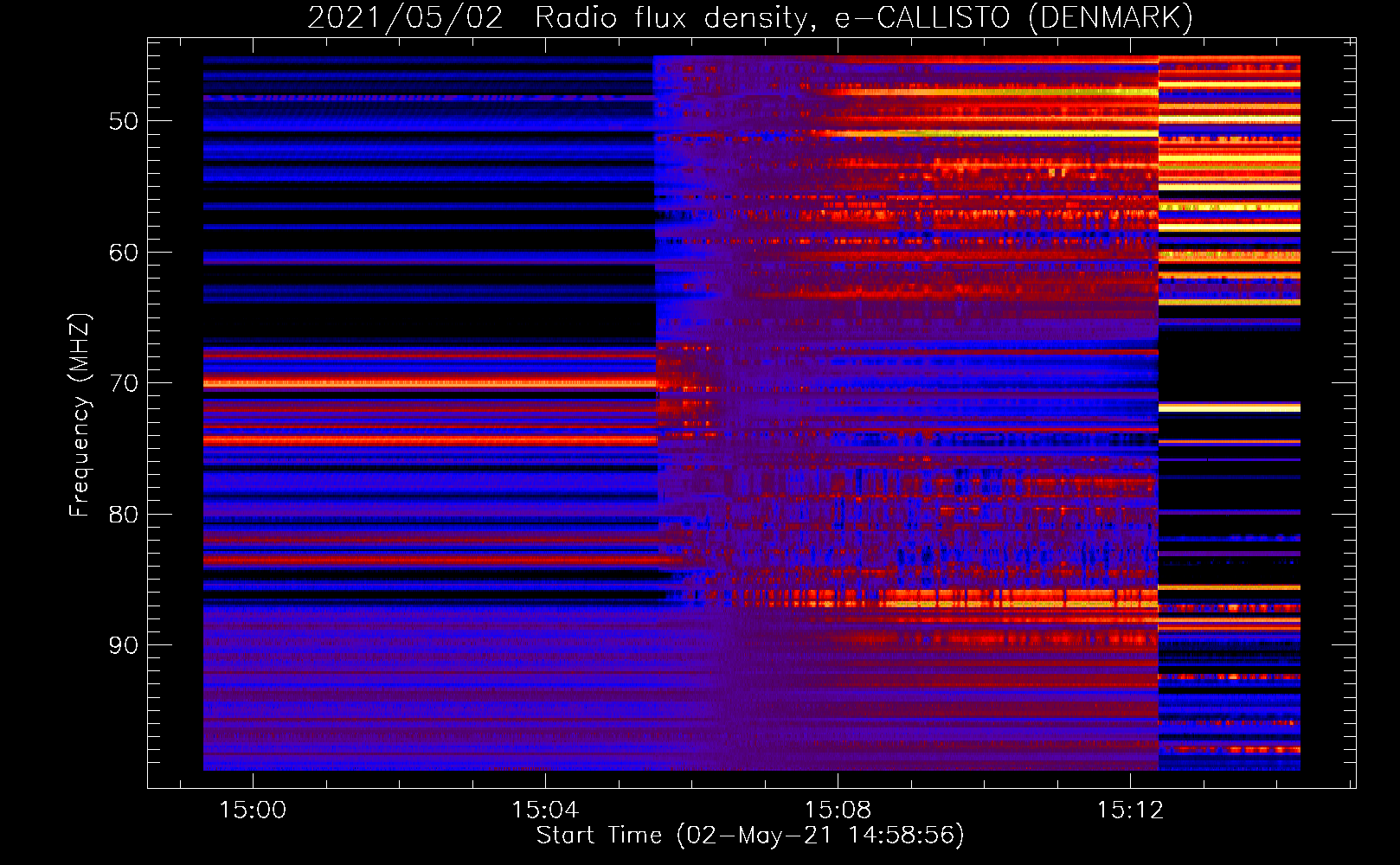Click the 15:08 time tick label
1400x865 pixels.
point(838,811)
